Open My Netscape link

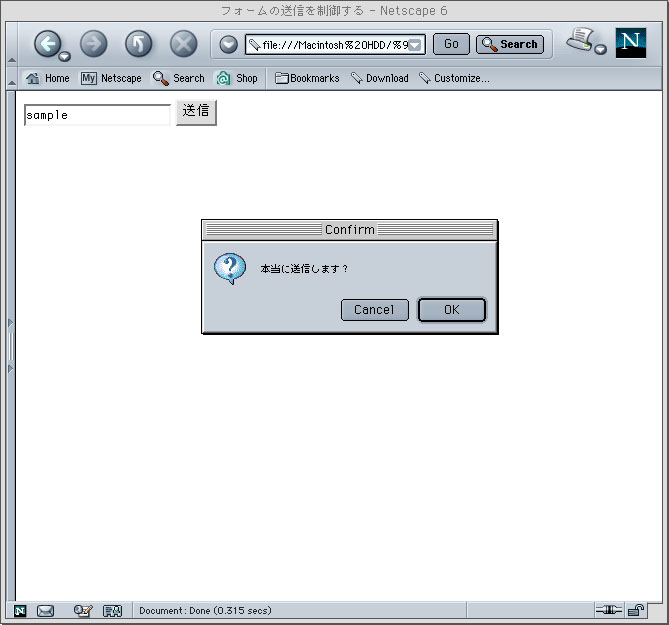(x=111, y=78)
